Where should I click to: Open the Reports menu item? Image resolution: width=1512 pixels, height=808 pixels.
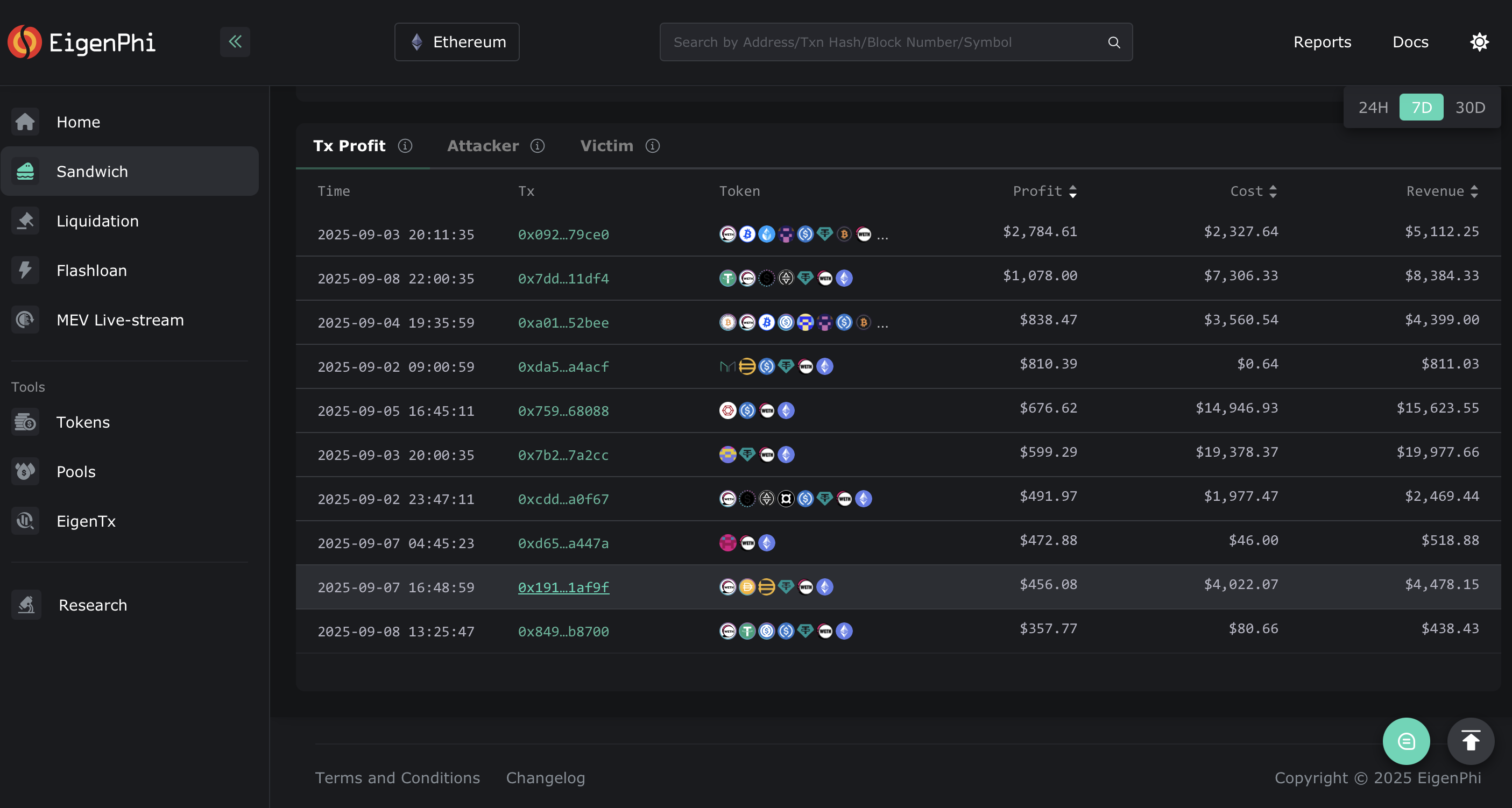1322,42
